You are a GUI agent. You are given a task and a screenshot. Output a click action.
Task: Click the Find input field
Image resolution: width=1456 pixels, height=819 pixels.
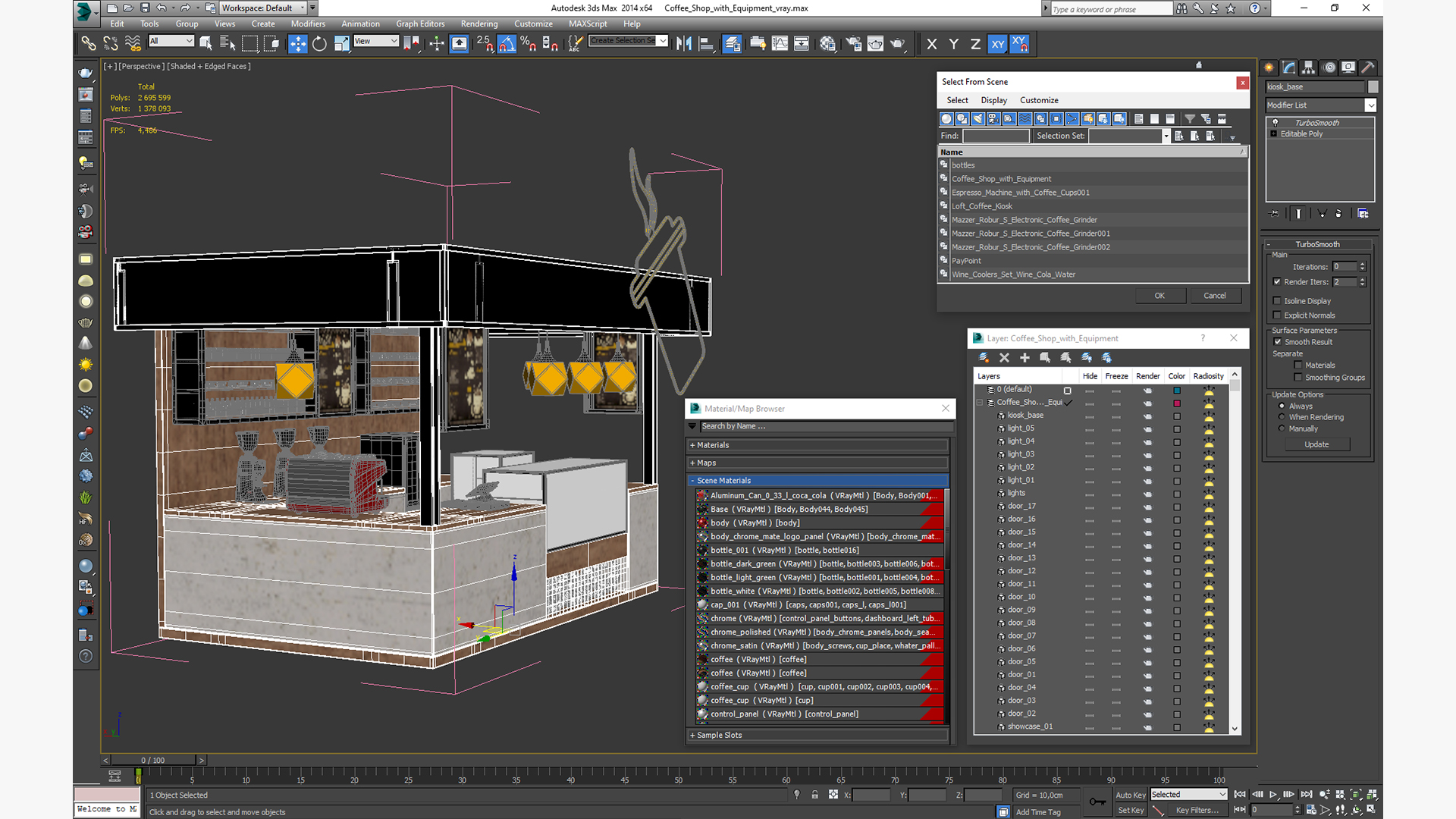(996, 136)
